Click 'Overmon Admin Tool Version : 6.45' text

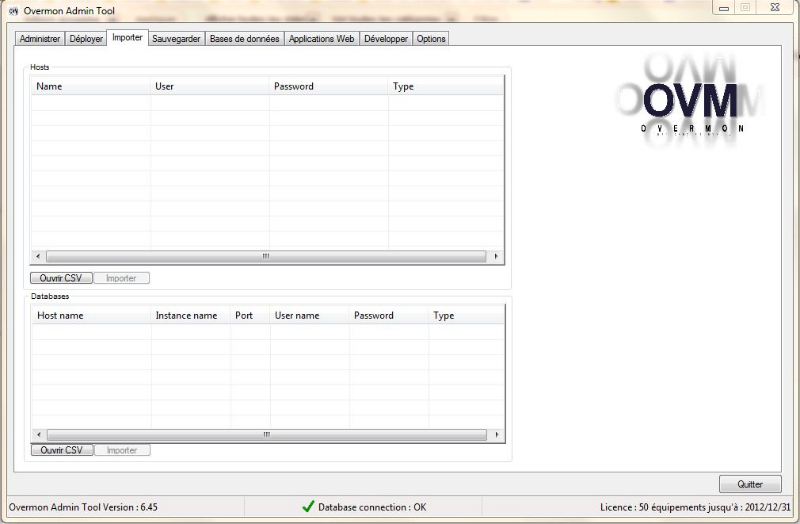pos(83,507)
